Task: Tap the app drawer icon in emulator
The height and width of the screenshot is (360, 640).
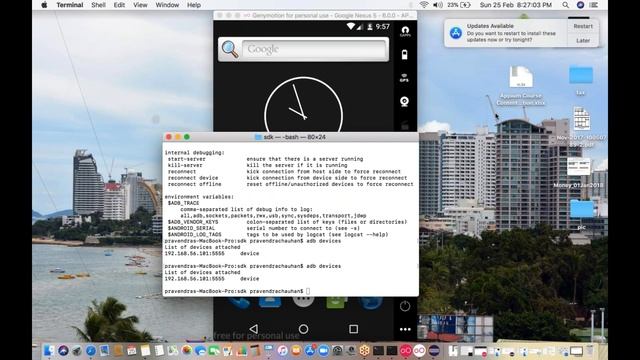Action: click(303, 301)
